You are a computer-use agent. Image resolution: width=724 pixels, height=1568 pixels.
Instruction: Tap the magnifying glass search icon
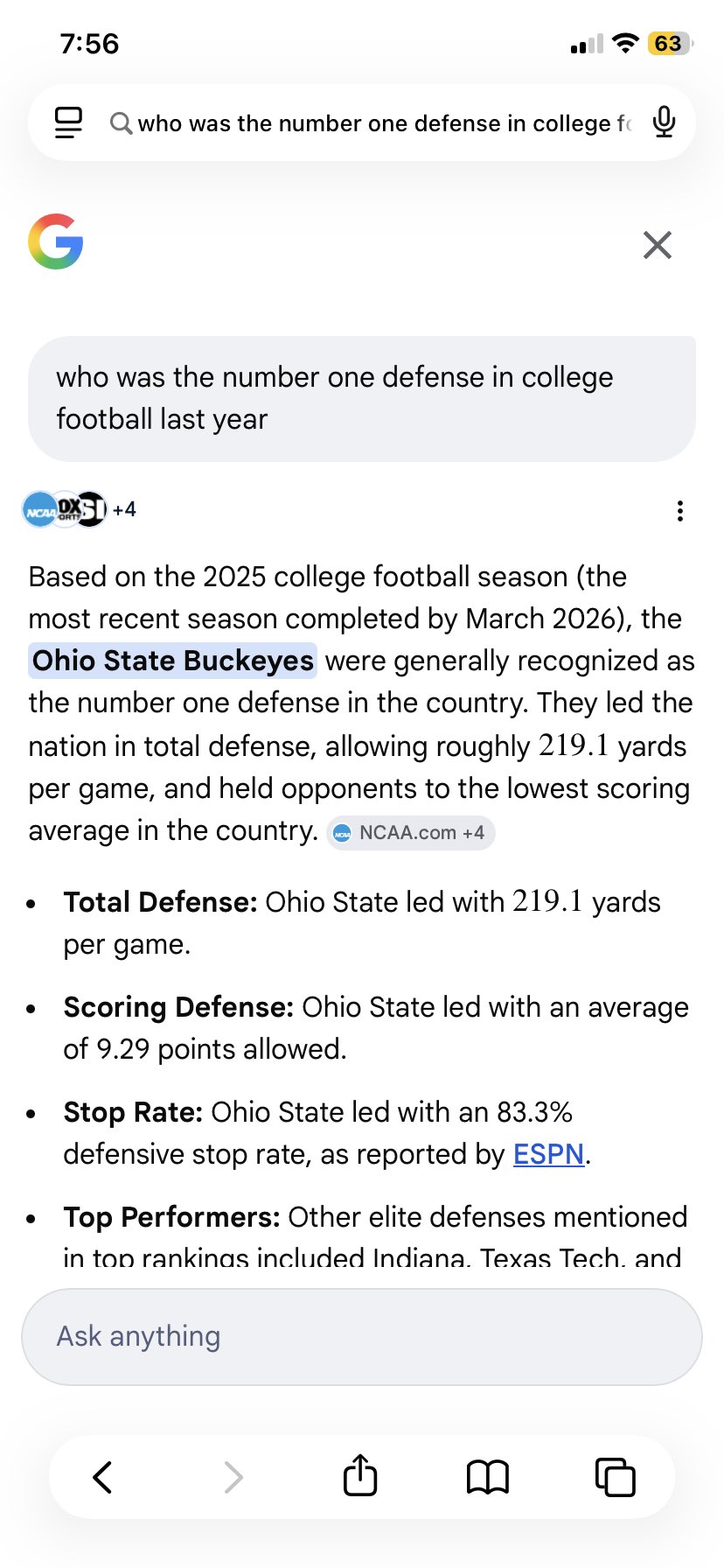point(121,123)
